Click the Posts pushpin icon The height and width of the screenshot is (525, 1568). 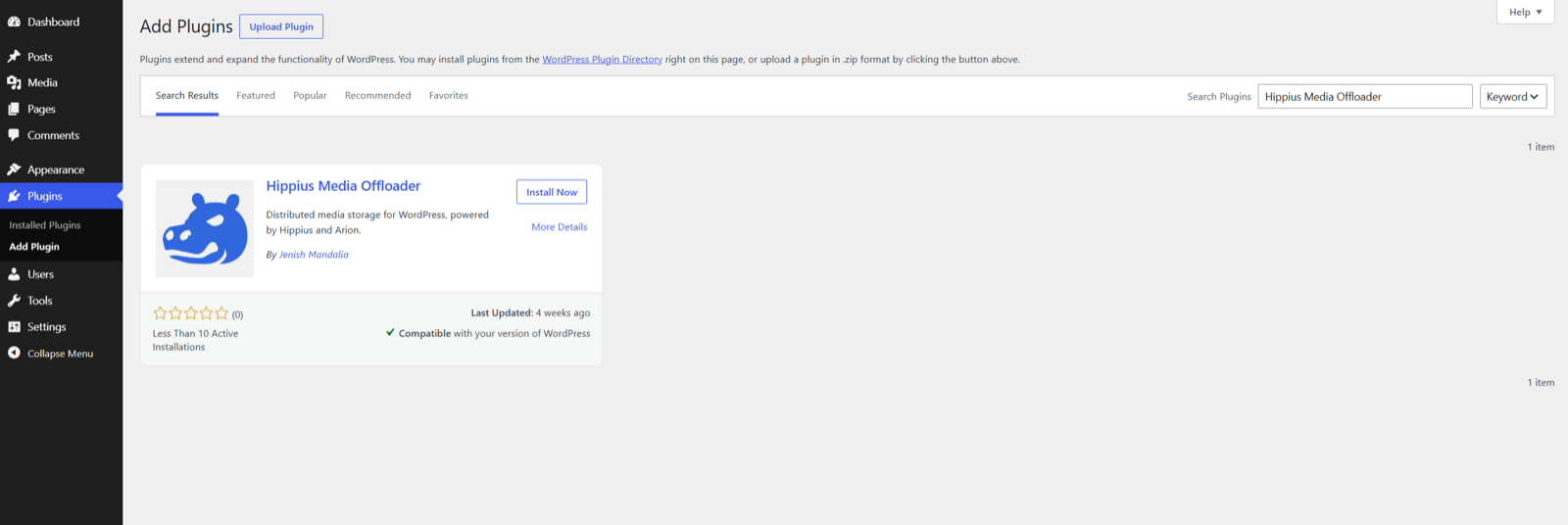point(14,57)
